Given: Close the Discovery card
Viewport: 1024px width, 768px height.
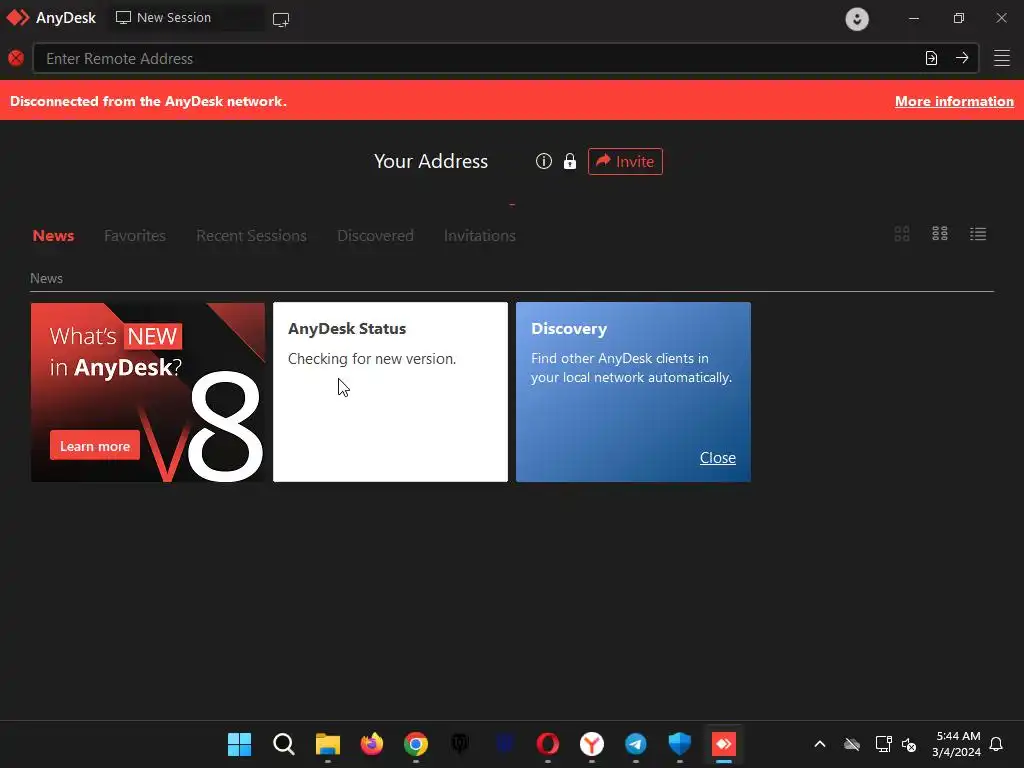Looking at the screenshot, I should [718, 458].
